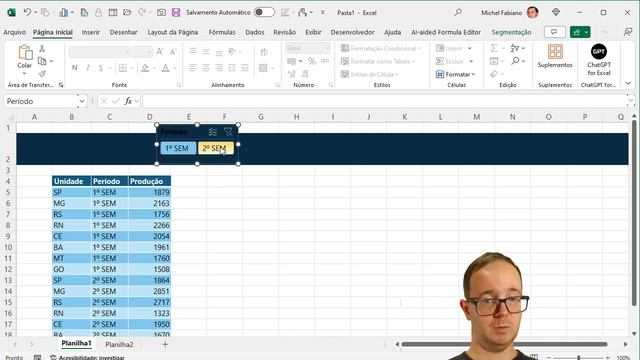Click the Undo arrow icon
The height and width of the screenshot is (360, 640).
27,12
